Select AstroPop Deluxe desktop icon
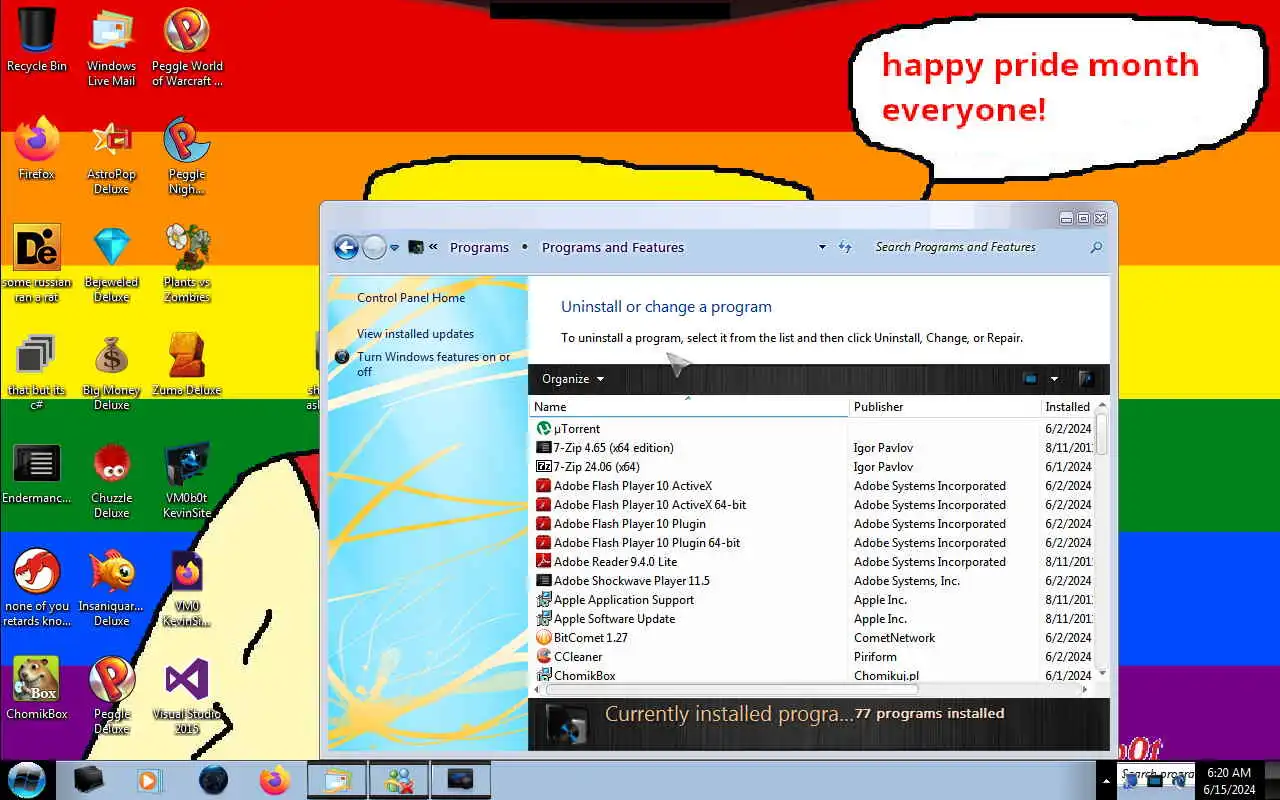The width and height of the screenshot is (1280, 800). click(111, 156)
